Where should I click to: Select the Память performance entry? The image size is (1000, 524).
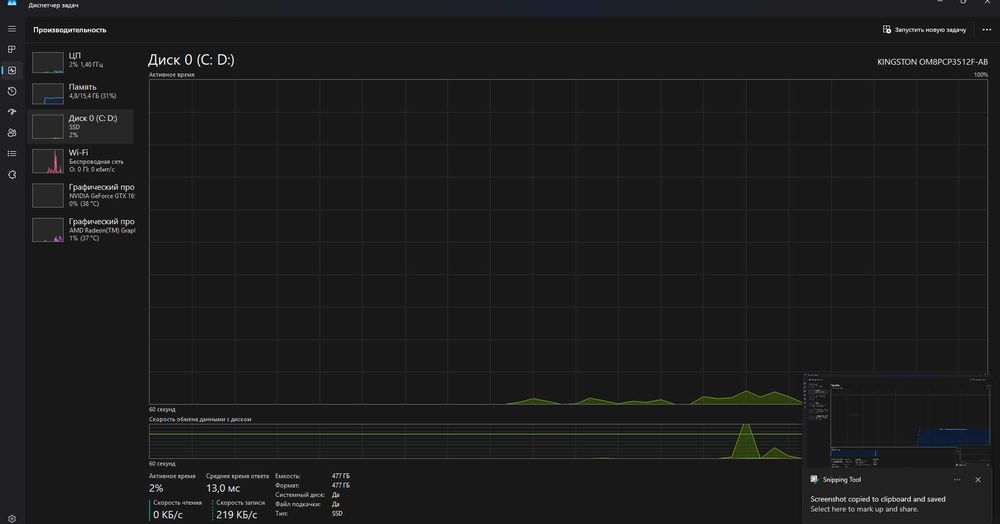80,94
